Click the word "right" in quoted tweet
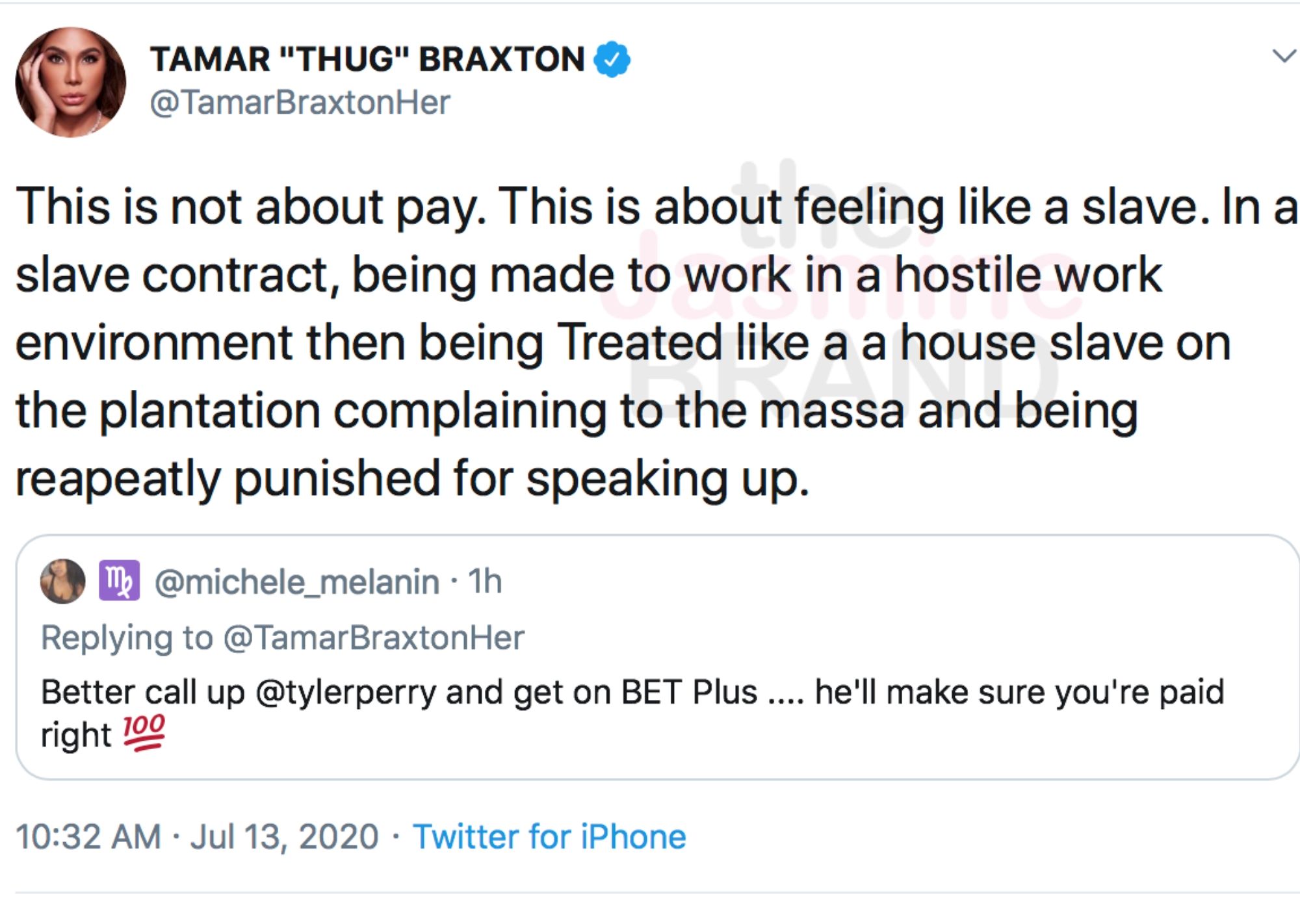 (76, 736)
